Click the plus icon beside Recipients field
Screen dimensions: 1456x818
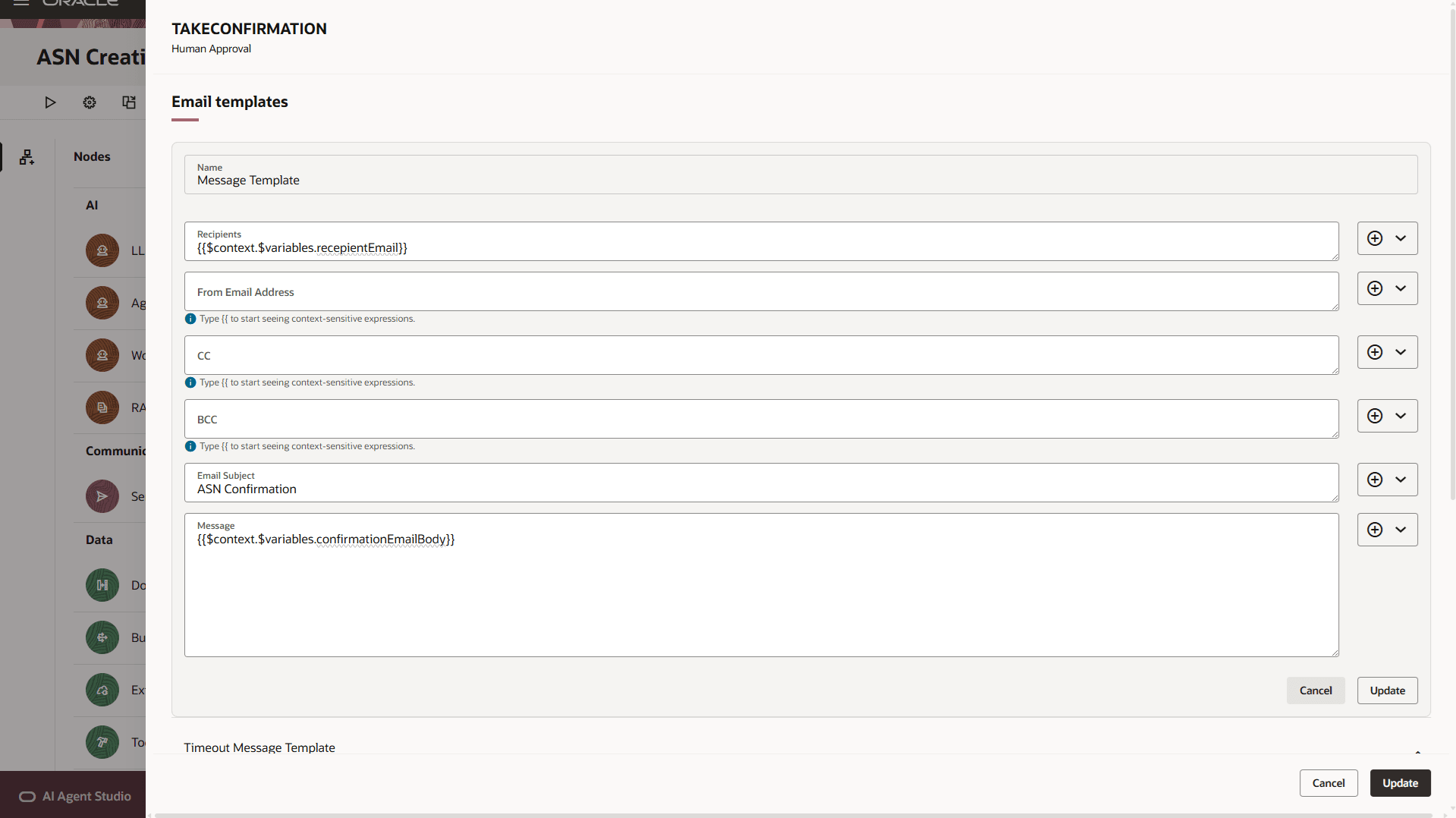point(1376,238)
